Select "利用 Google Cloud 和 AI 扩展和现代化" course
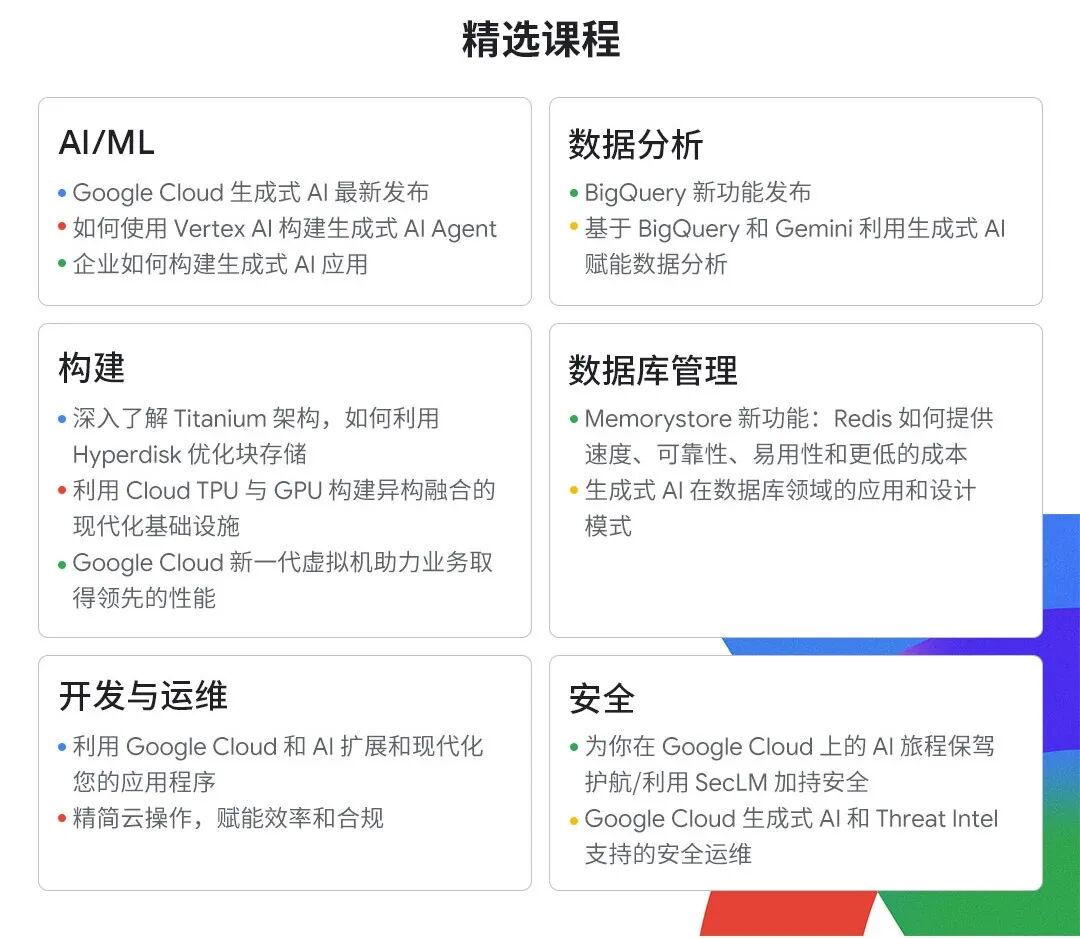The width and height of the screenshot is (1080, 938). tap(278, 764)
